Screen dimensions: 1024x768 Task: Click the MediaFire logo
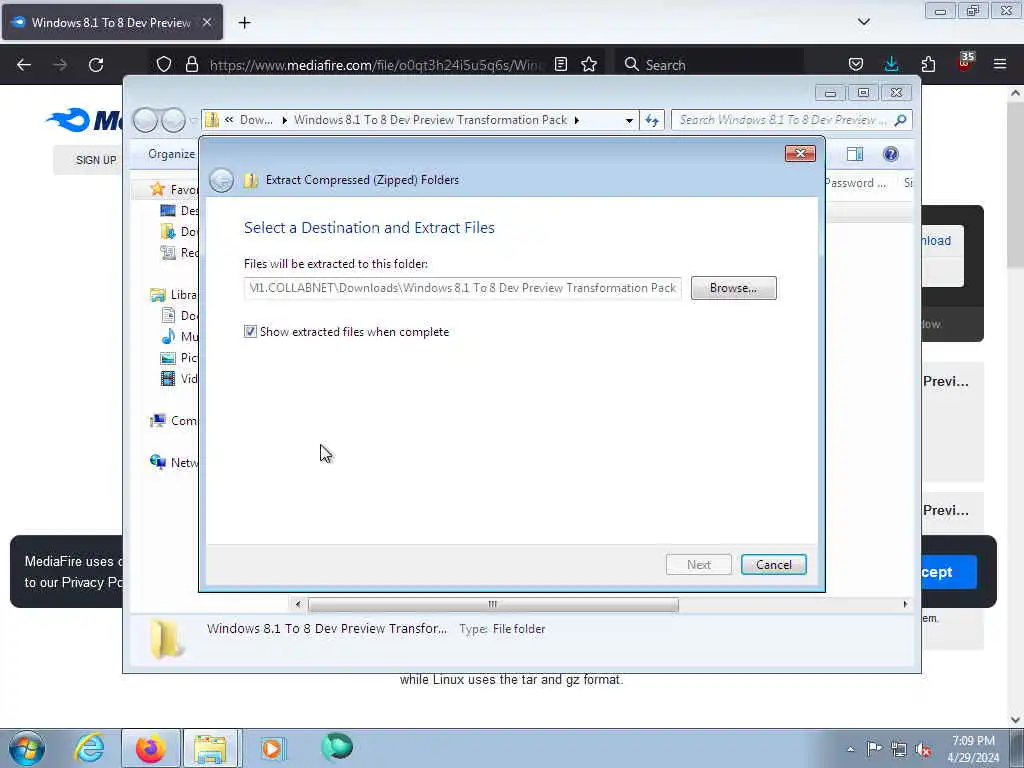tap(84, 120)
